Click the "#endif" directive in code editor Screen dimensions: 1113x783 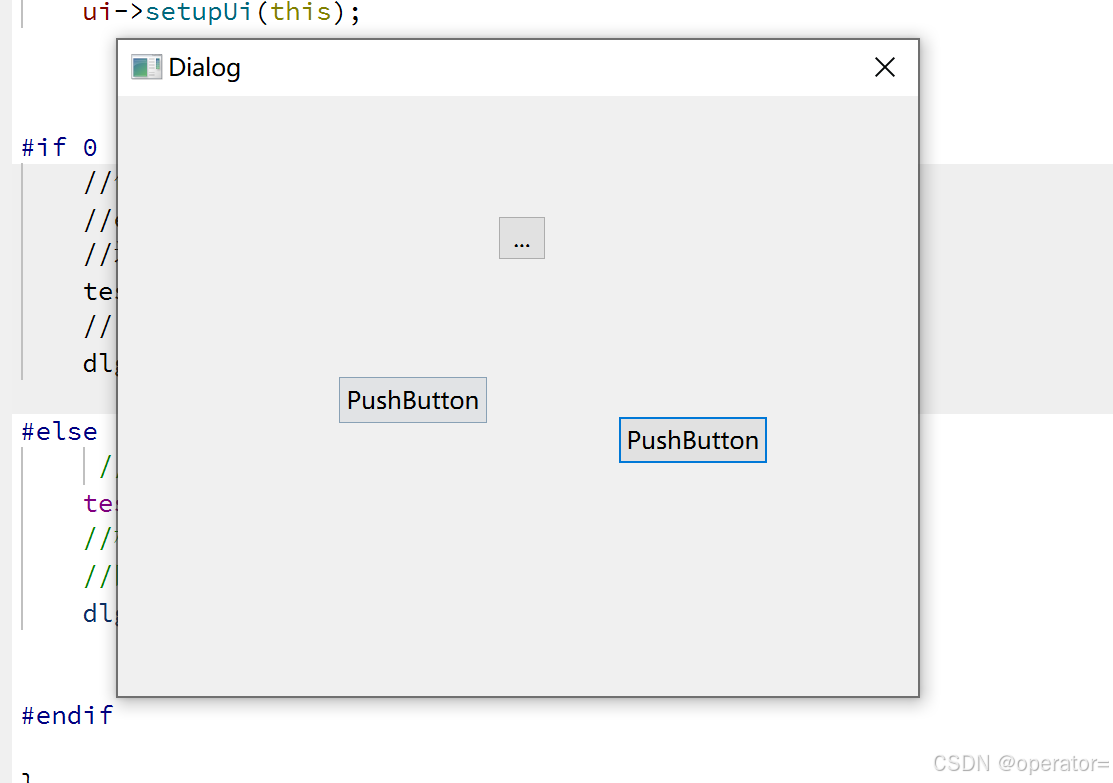pyautogui.click(x=67, y=716)
